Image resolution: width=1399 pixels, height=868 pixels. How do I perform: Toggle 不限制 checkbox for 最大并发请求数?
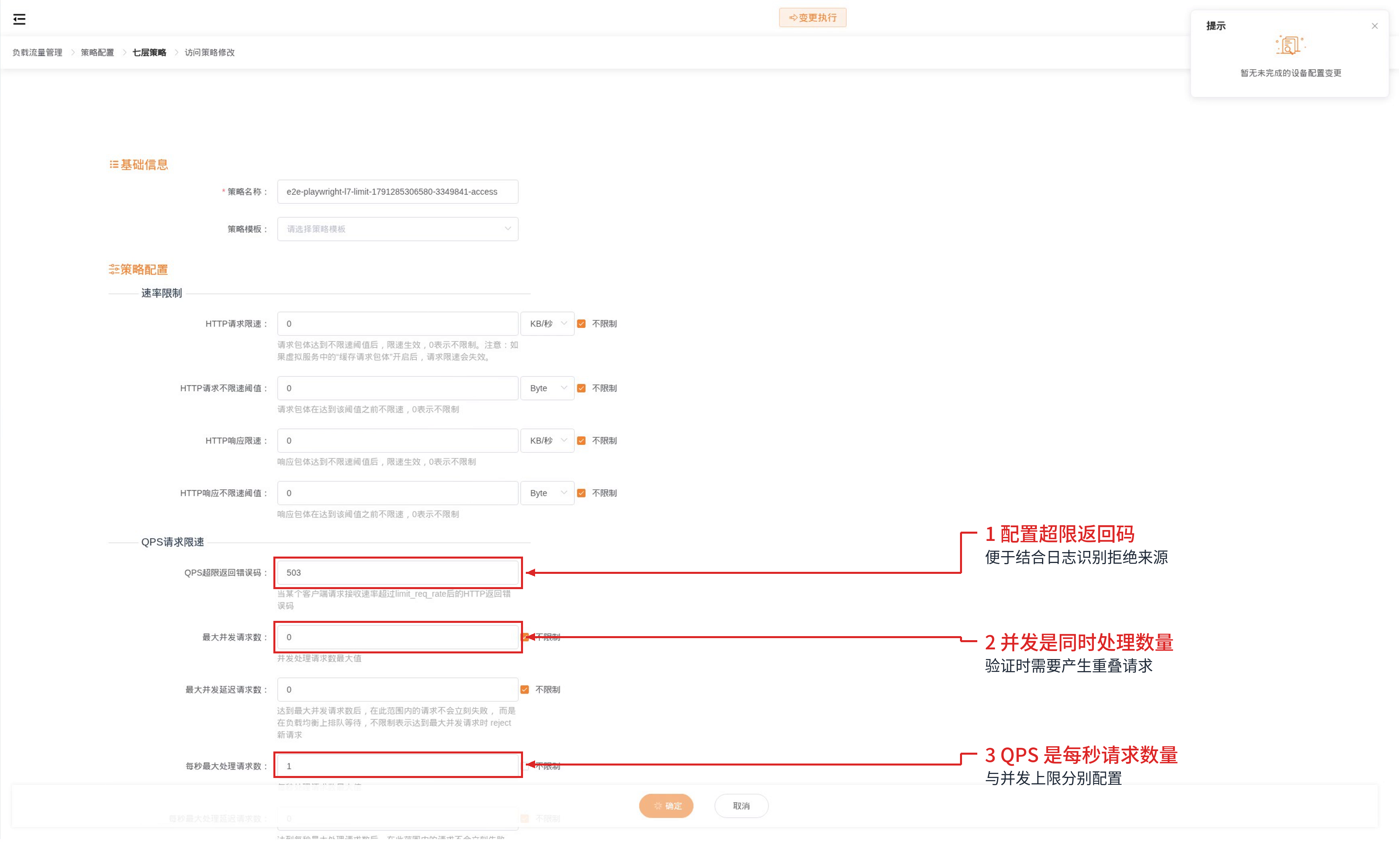click(x=525, y=637)
